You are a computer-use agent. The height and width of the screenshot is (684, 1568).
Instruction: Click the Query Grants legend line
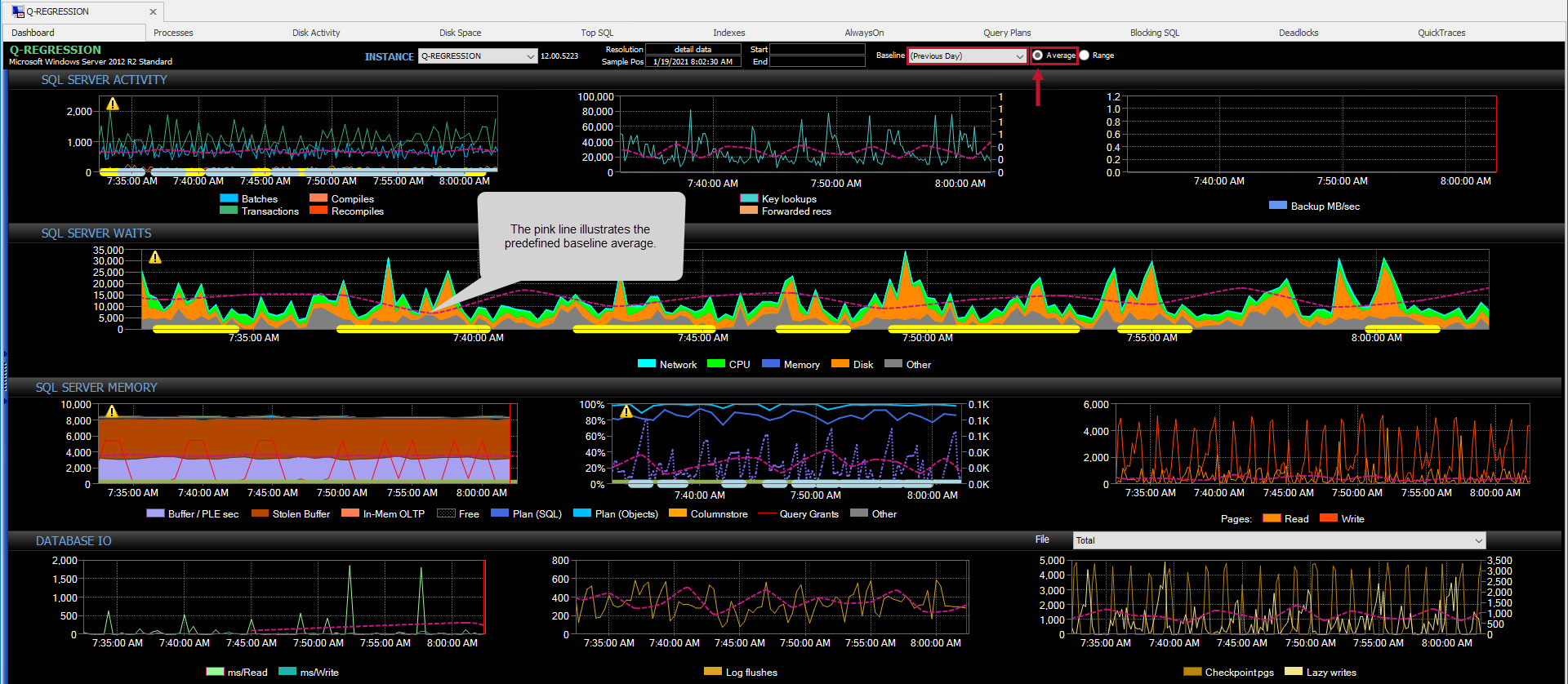(x=767, y=513)
